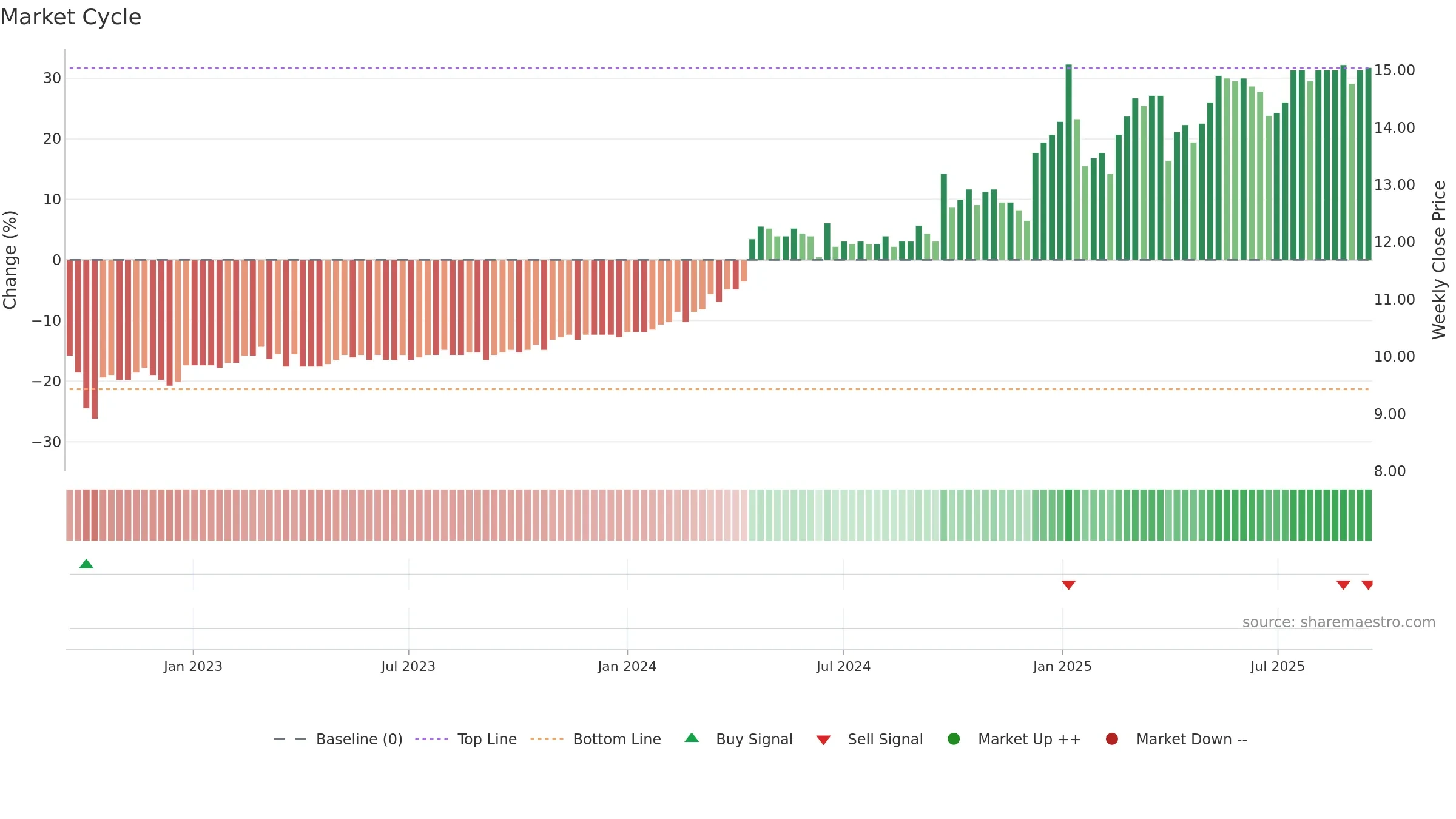Viewport: 1456px width, 819px height.
Task: Click the green Buy Signal triangle marker
Action: [86, 564]
